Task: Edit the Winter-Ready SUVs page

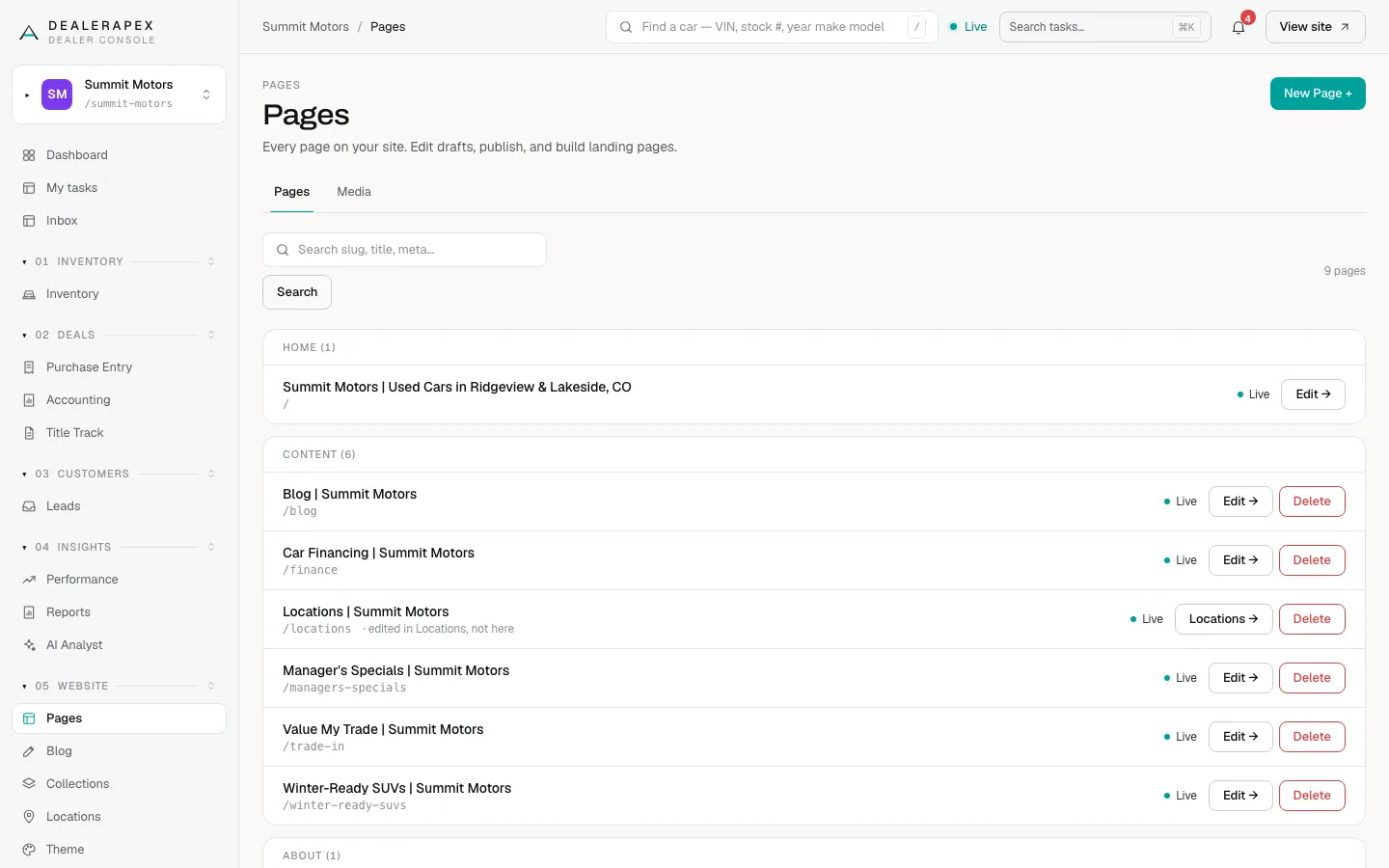Action: (x=1240, y=796)
